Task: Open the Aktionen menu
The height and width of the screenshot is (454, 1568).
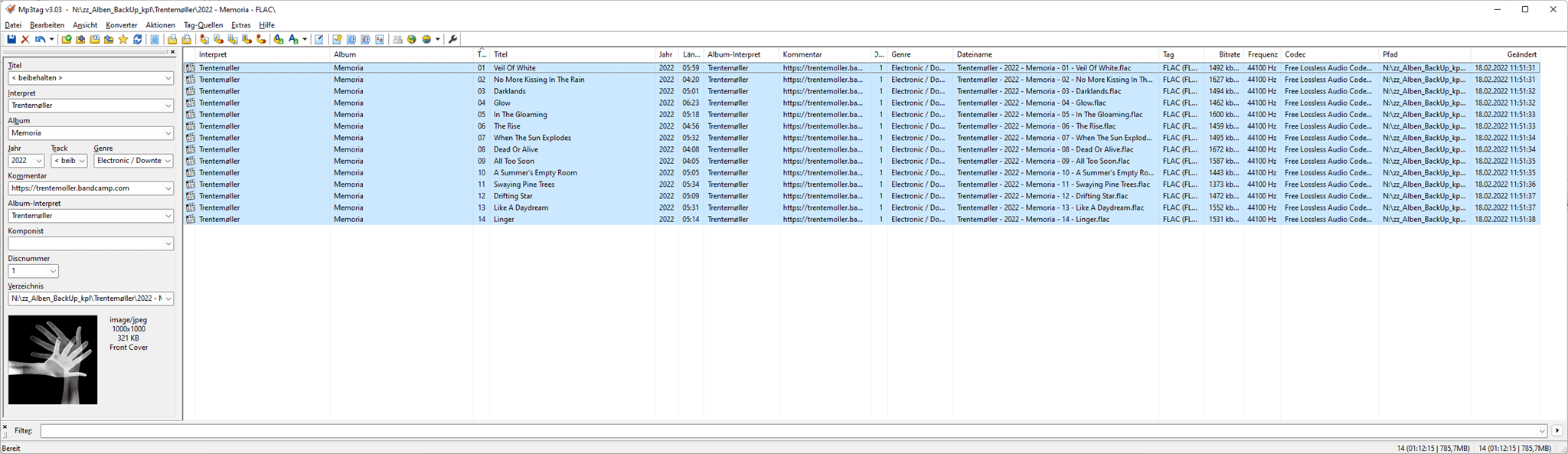Action: click(x=160, y=25)
